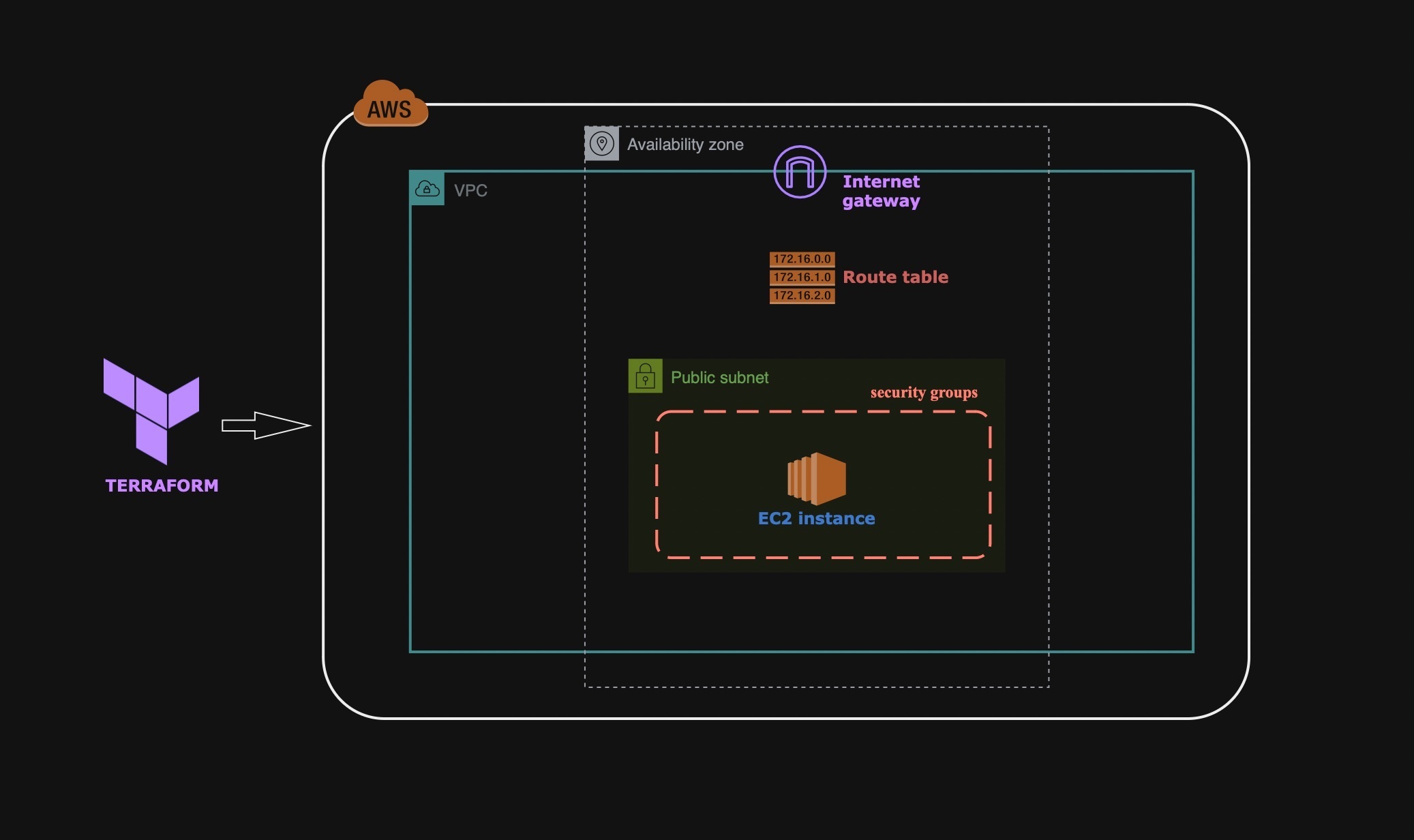Click the TERRAFORM text label
This screenshot has height=840, width=1414.
click(x=162, y=485)
